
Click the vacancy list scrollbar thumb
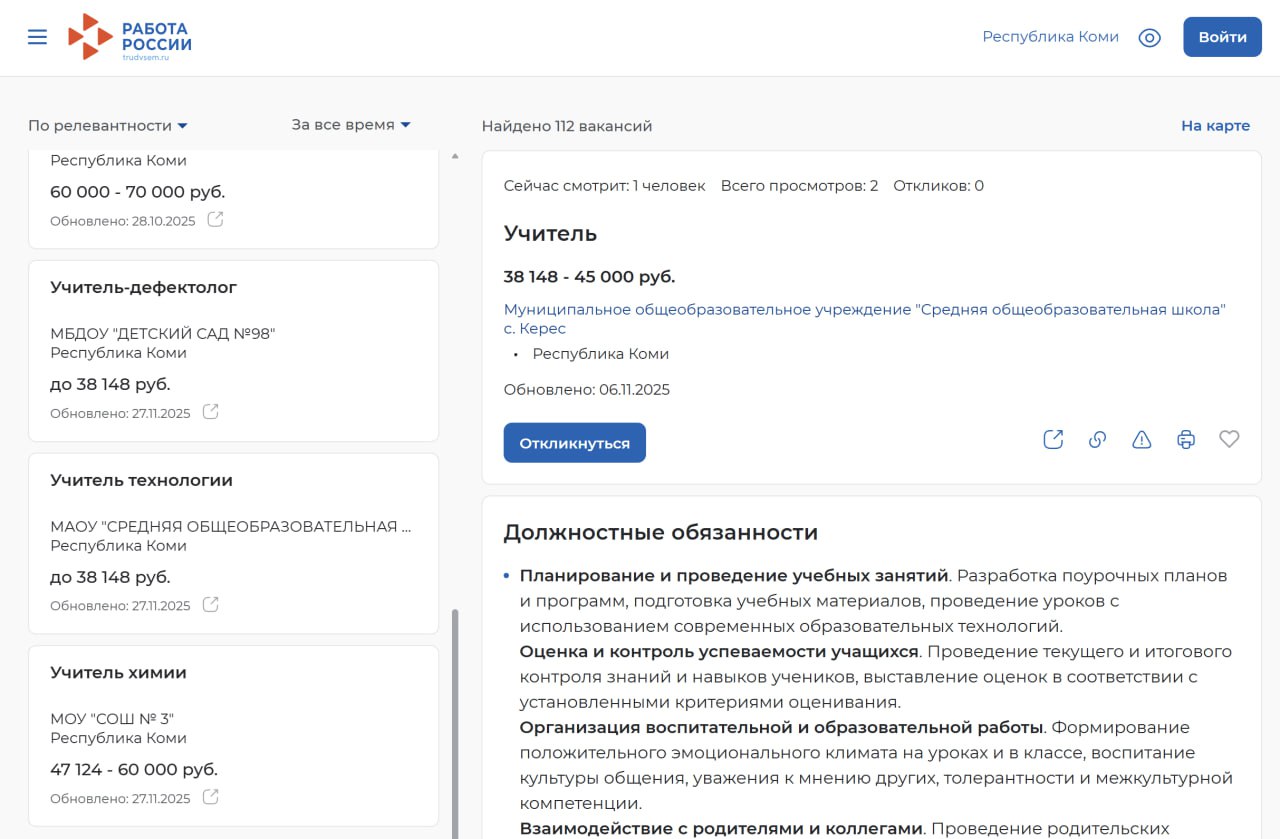[x=456, y=720]
